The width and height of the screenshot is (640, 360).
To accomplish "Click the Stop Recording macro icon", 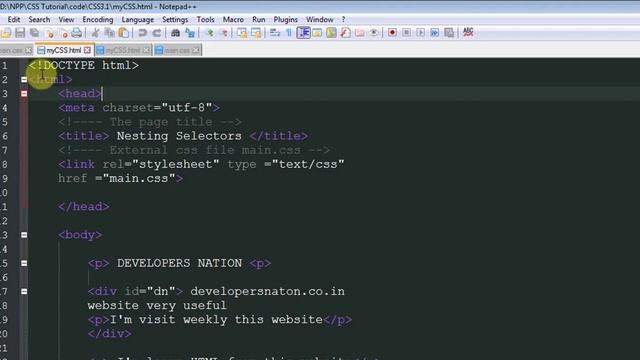I will click(407, 33).
